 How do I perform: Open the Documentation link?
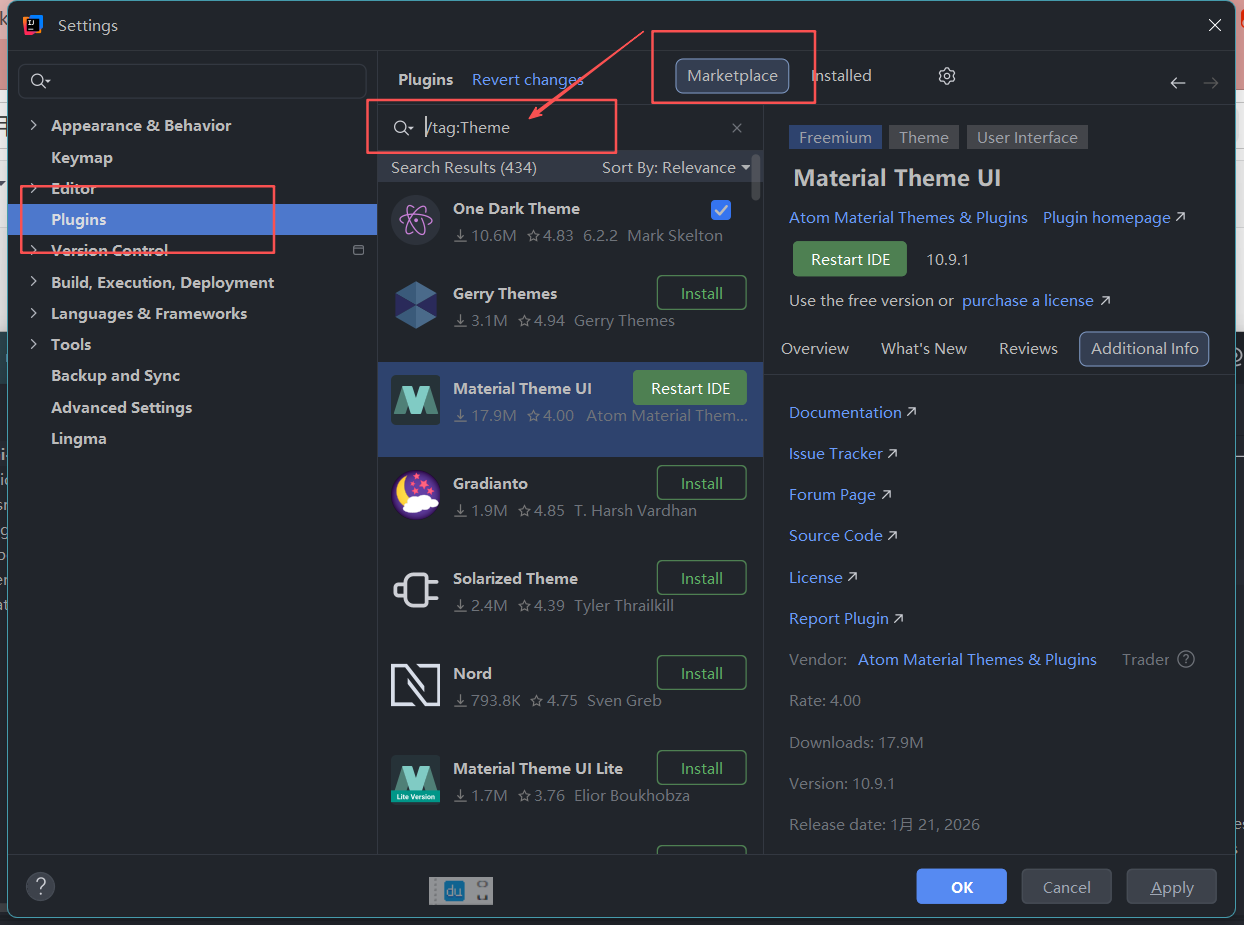click(852, 412)
